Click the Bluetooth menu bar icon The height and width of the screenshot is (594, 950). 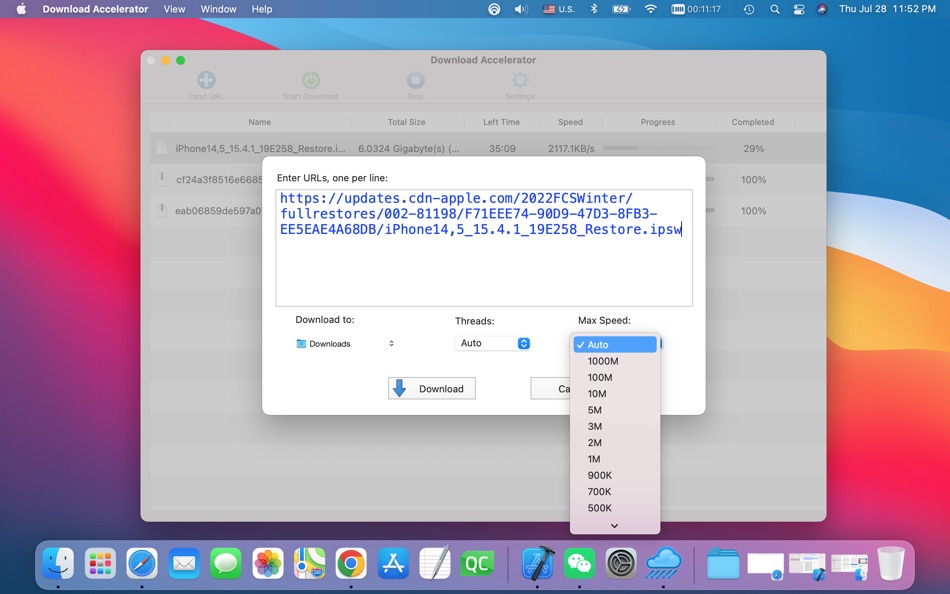pos(594,9)
